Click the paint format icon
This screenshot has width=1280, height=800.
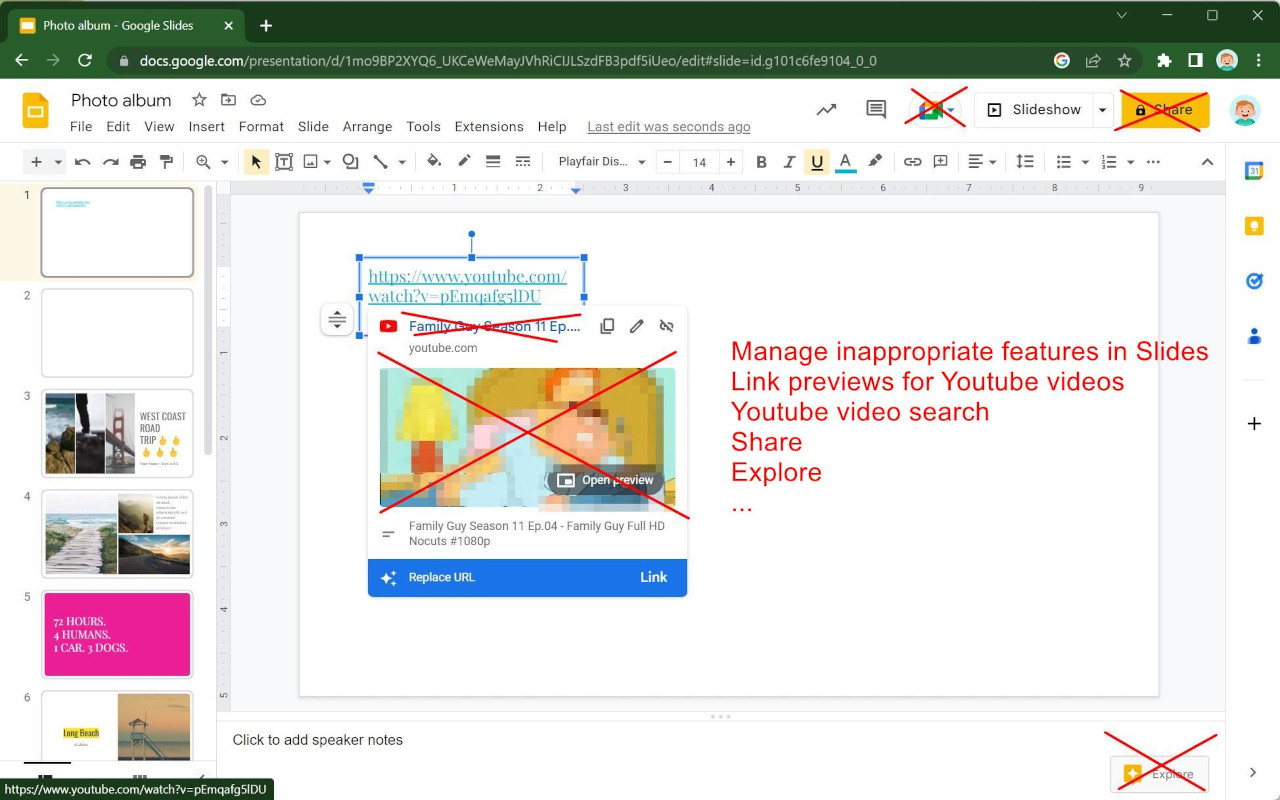coord(166,162)
